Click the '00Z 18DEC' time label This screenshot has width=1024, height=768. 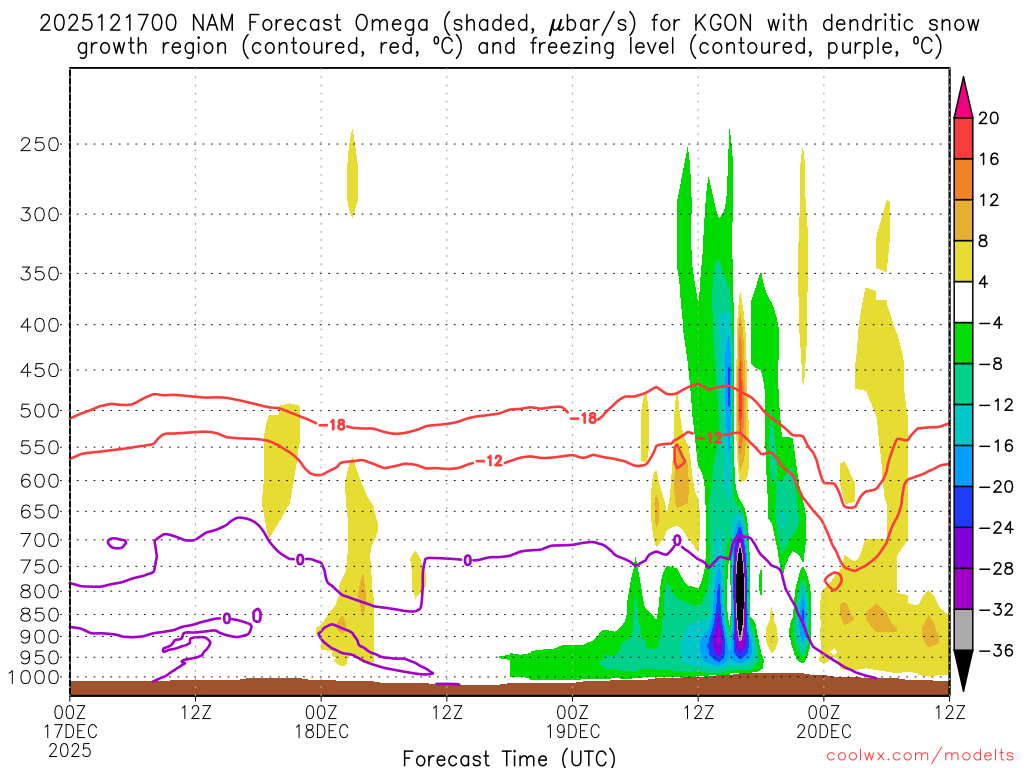(x=321, y=721)
